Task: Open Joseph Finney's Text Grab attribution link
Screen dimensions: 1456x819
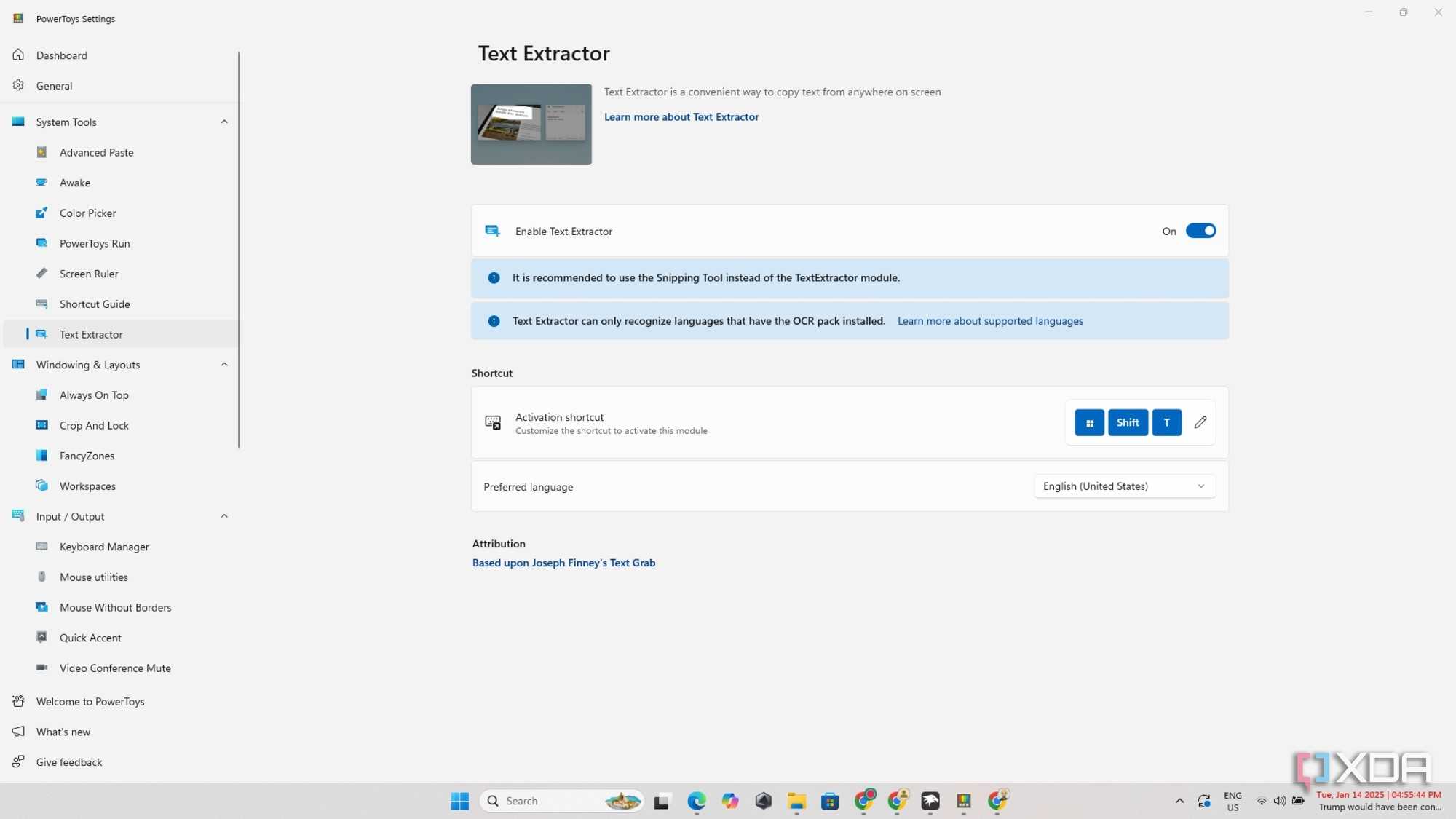Action: coord(563,563)
